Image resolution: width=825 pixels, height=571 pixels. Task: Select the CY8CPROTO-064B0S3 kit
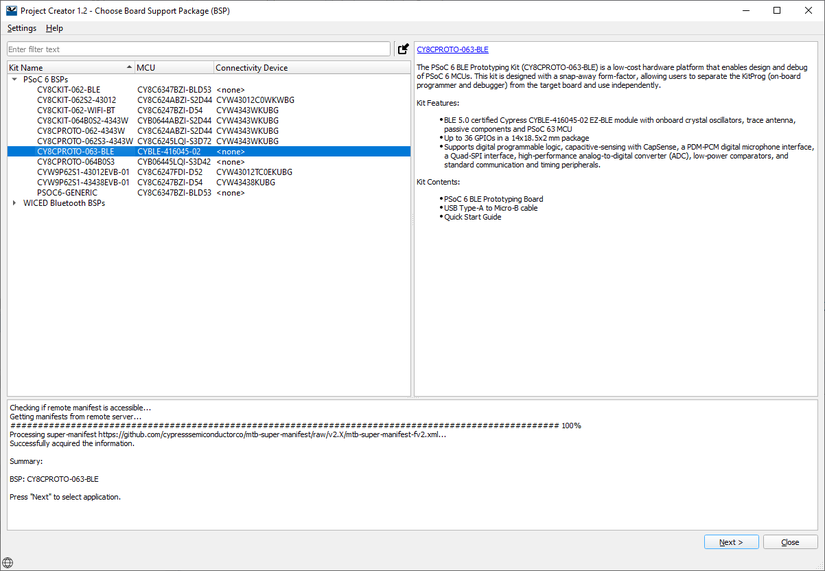coord(76,162)
